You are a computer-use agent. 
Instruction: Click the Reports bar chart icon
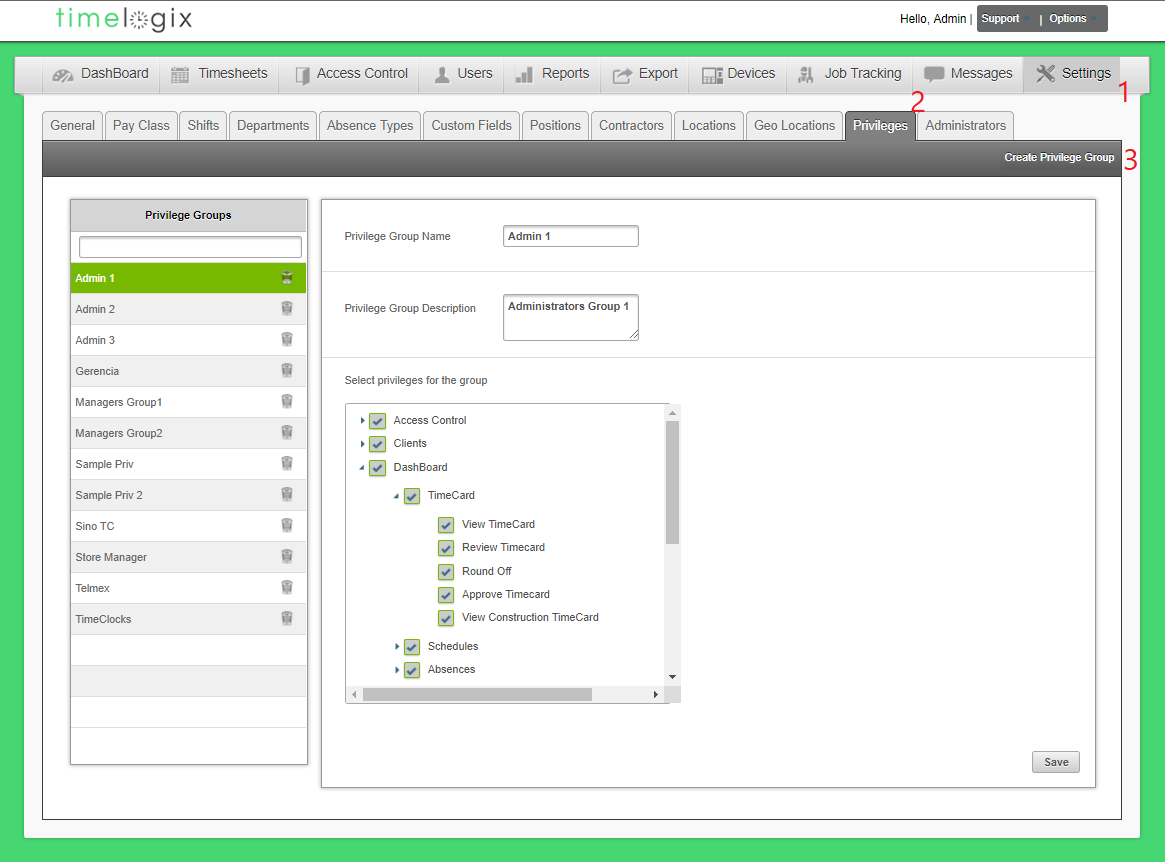click(524, 75)
